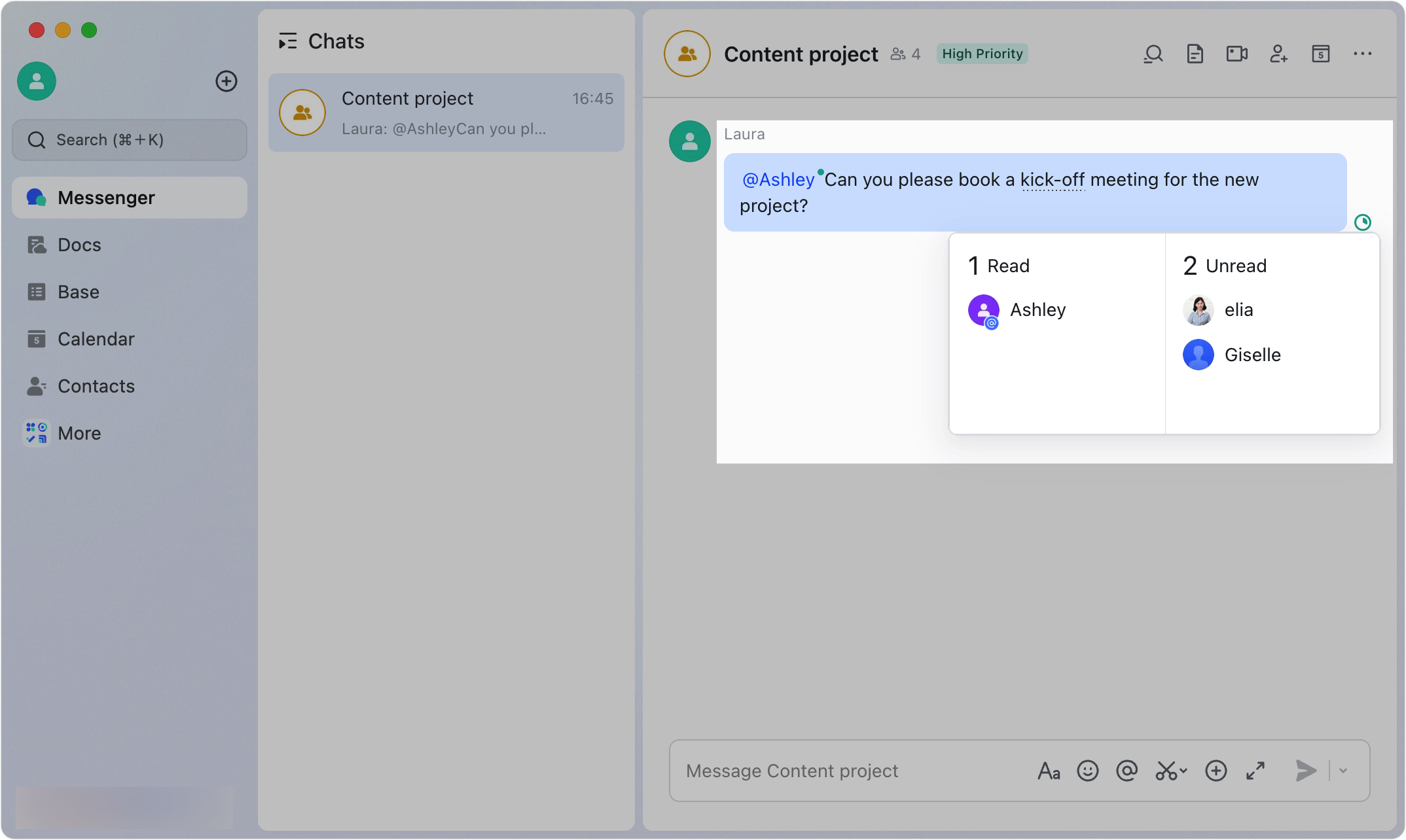Click the search-in-chat icon in header
Screen dimensions: 1406x840
click(1153, 54)
